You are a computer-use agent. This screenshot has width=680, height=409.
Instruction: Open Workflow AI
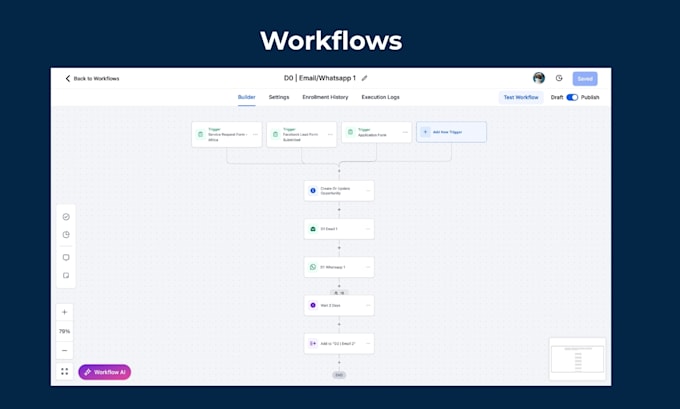coord(105,372)
